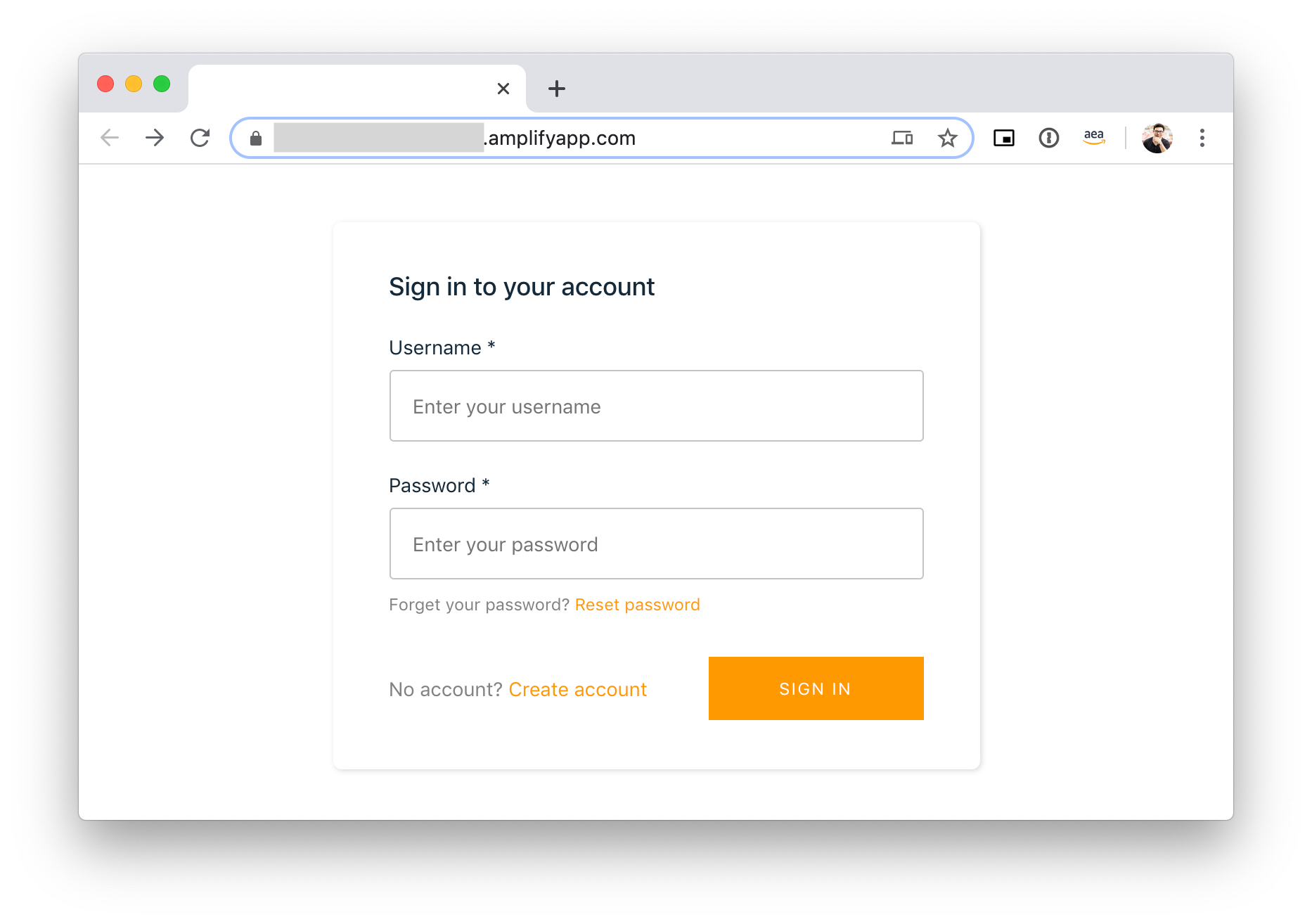Open the Chrome profile avatar
The height and width of the screenshot is (924, 1312).
click(x=1157, y=138)
